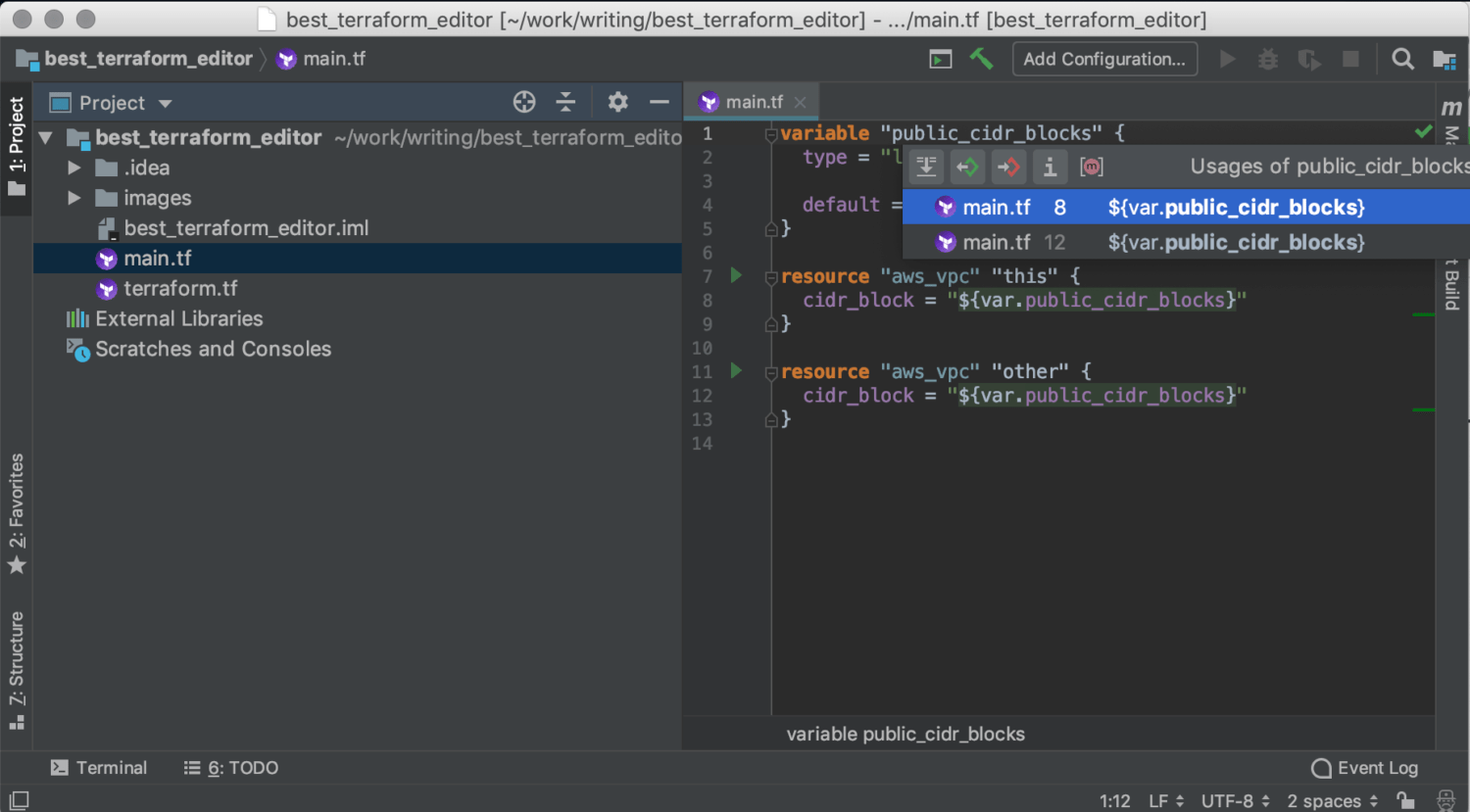Screen dimensions: 1470x812
Task: Open Search Everywhere magnifier icon
Action: pyautogui.click(x=1402, y=59)
